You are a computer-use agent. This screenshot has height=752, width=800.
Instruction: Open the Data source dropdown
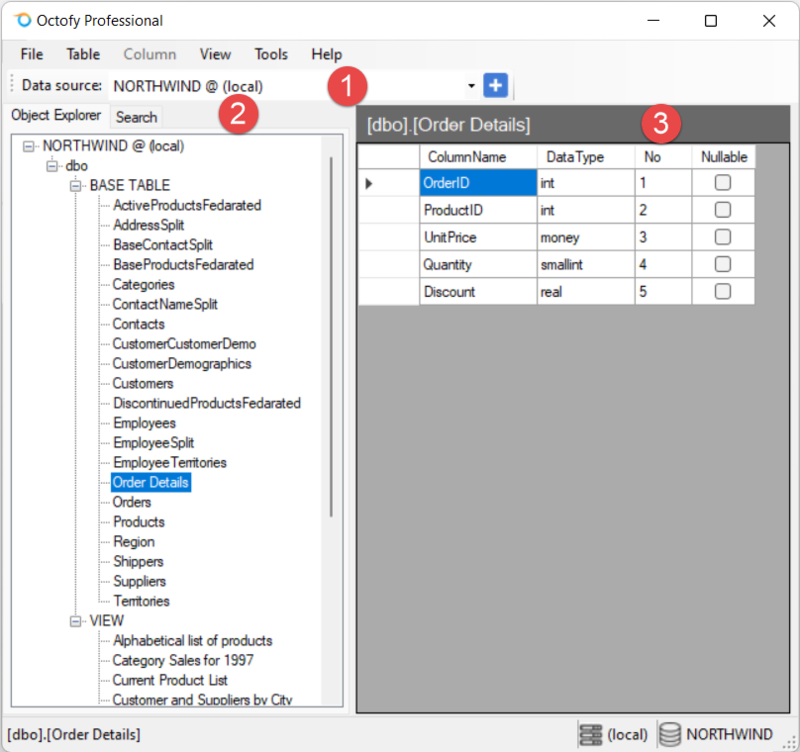pos(471,85)
